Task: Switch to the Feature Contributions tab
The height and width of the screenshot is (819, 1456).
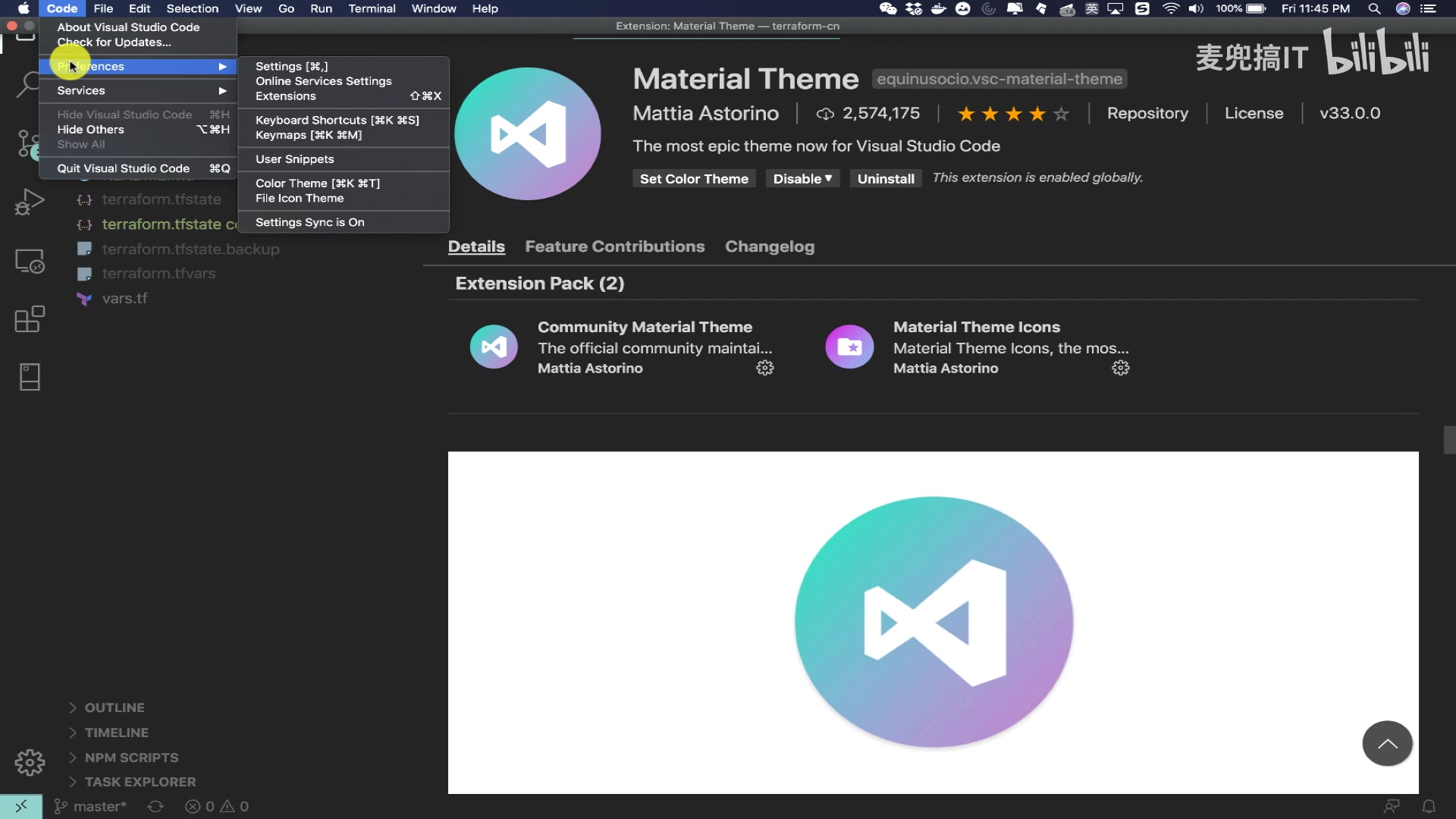Action: [x=614, y=246]
